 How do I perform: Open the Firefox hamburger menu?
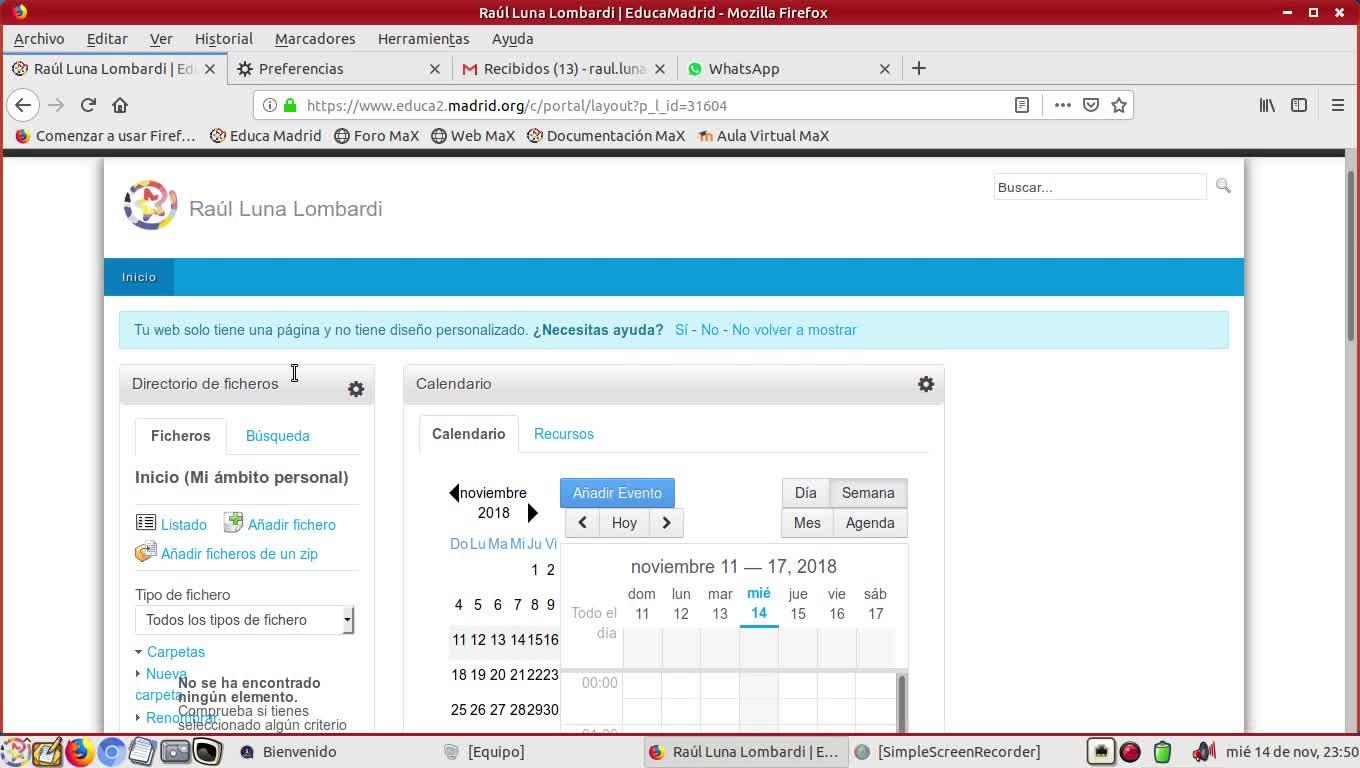[1338, 105]
